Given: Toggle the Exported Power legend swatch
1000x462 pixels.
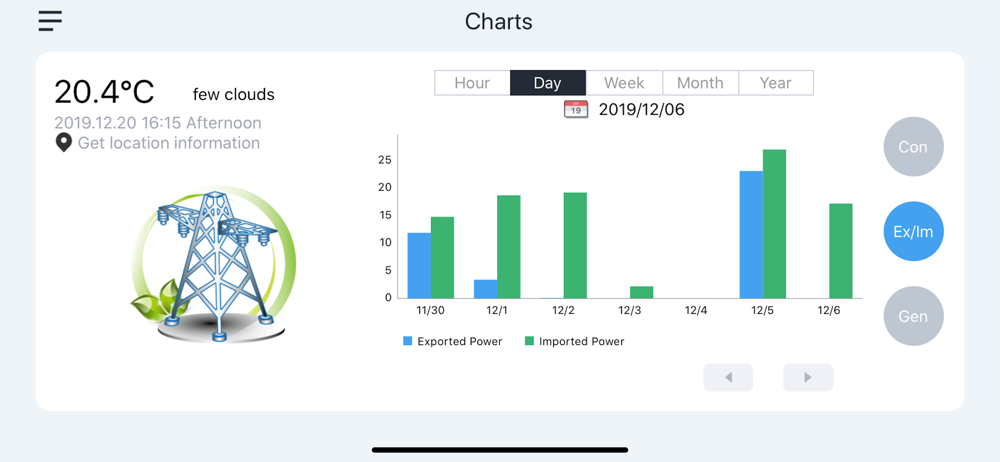Looking at the screenshot, I should pyautogui.click(x=408, y=341).
